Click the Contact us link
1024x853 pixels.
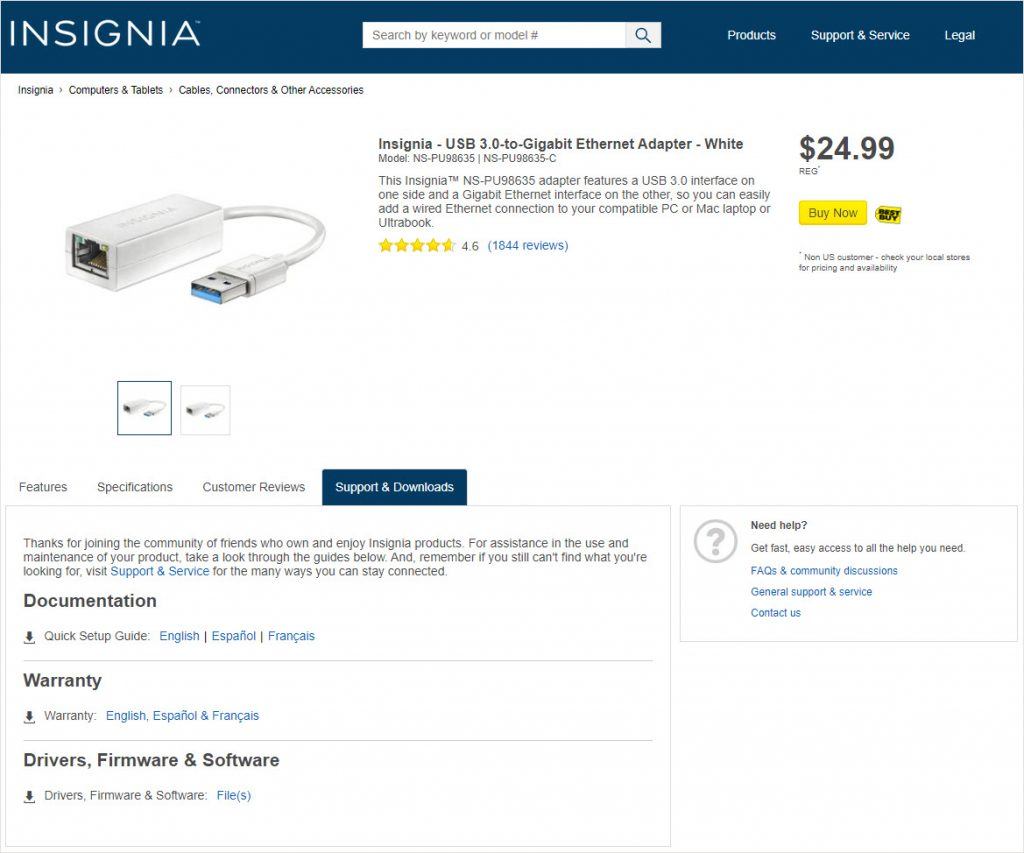775,612
